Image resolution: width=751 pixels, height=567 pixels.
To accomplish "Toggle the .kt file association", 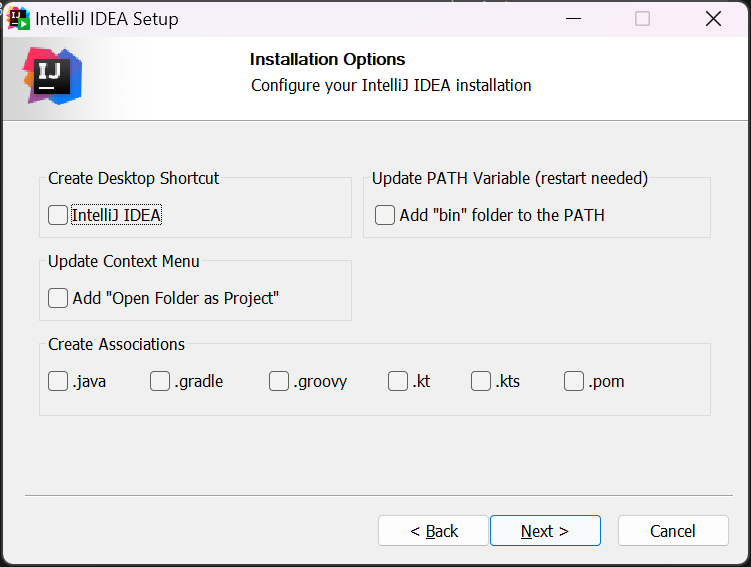I will point(398,381).
